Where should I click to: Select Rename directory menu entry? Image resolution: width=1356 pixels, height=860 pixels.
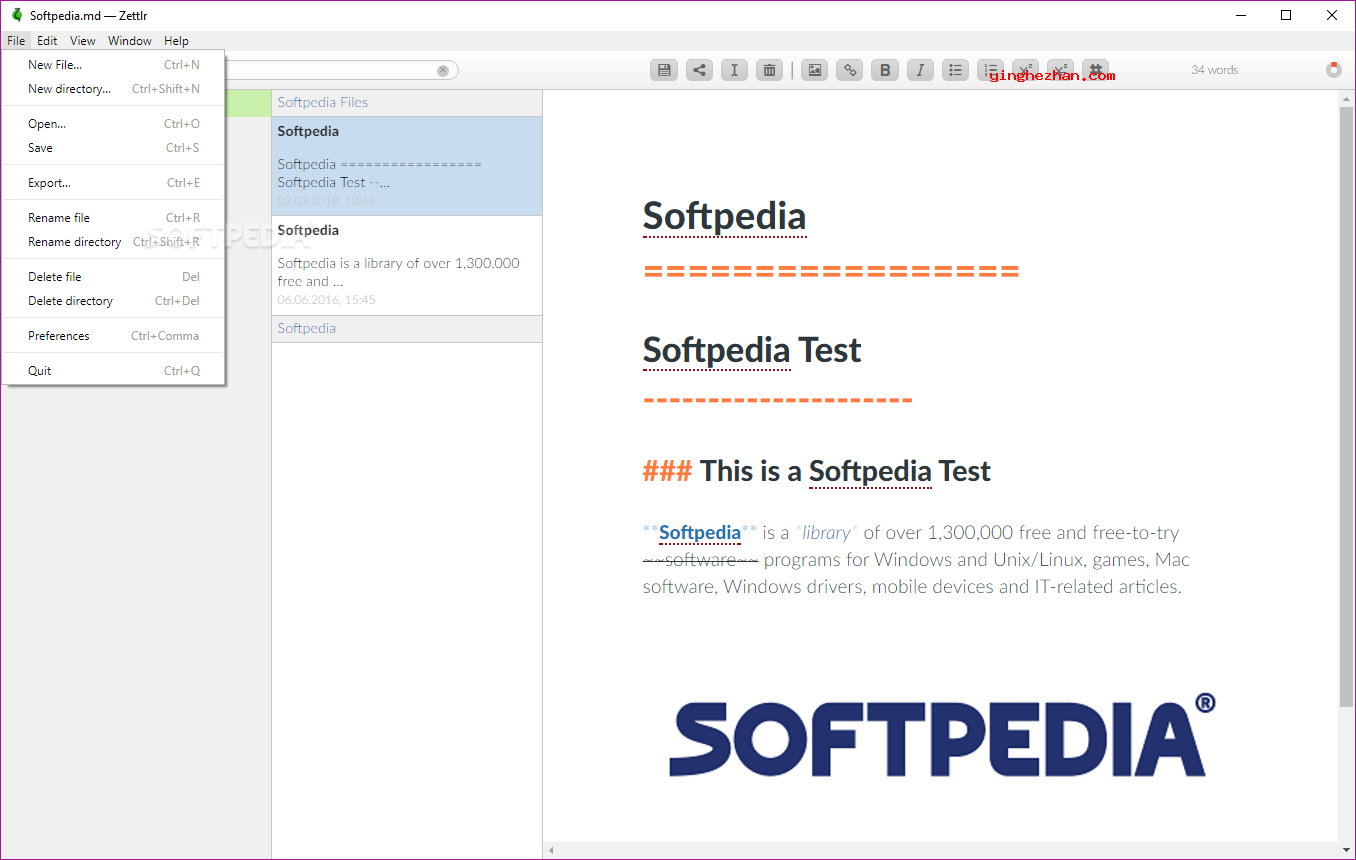(113, 242)
